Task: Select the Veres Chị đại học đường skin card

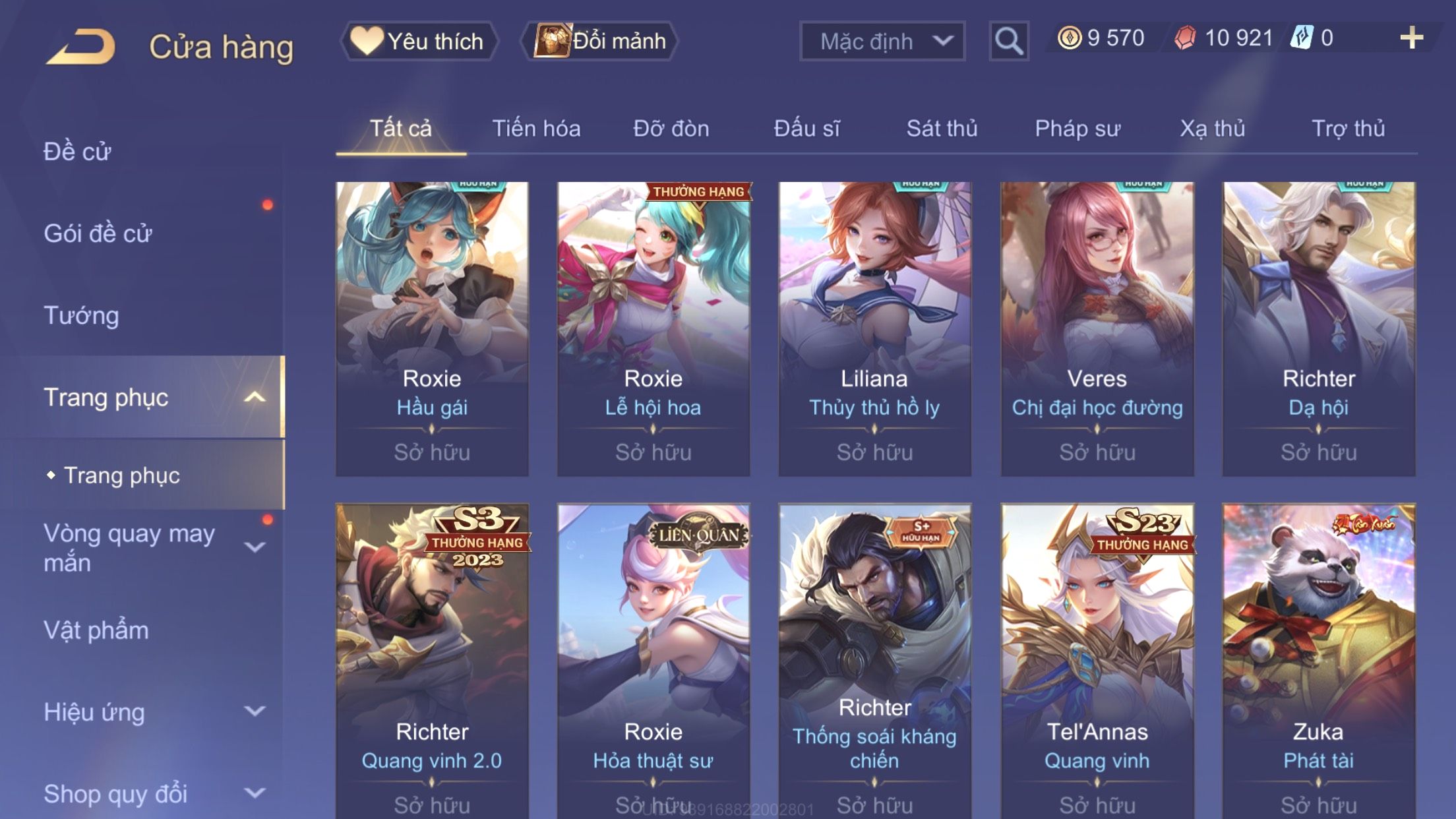Action: [x=1097, y=329]
